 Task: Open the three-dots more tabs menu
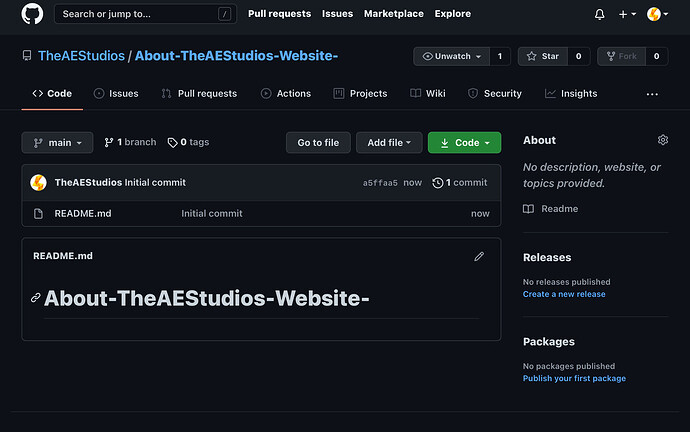pos(652,94)
